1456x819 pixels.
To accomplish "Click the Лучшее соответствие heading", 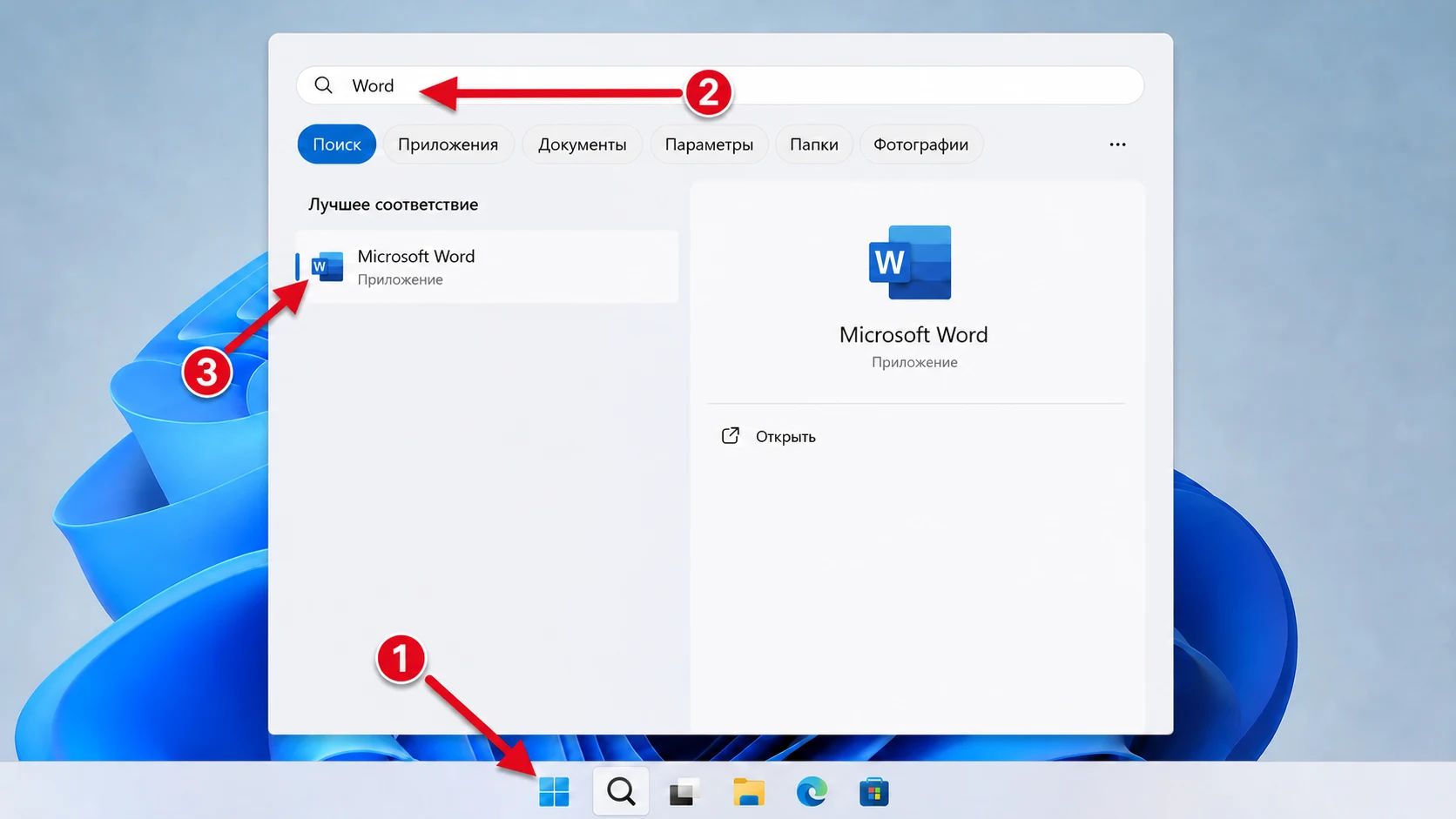I will click(x=394, y=205).
